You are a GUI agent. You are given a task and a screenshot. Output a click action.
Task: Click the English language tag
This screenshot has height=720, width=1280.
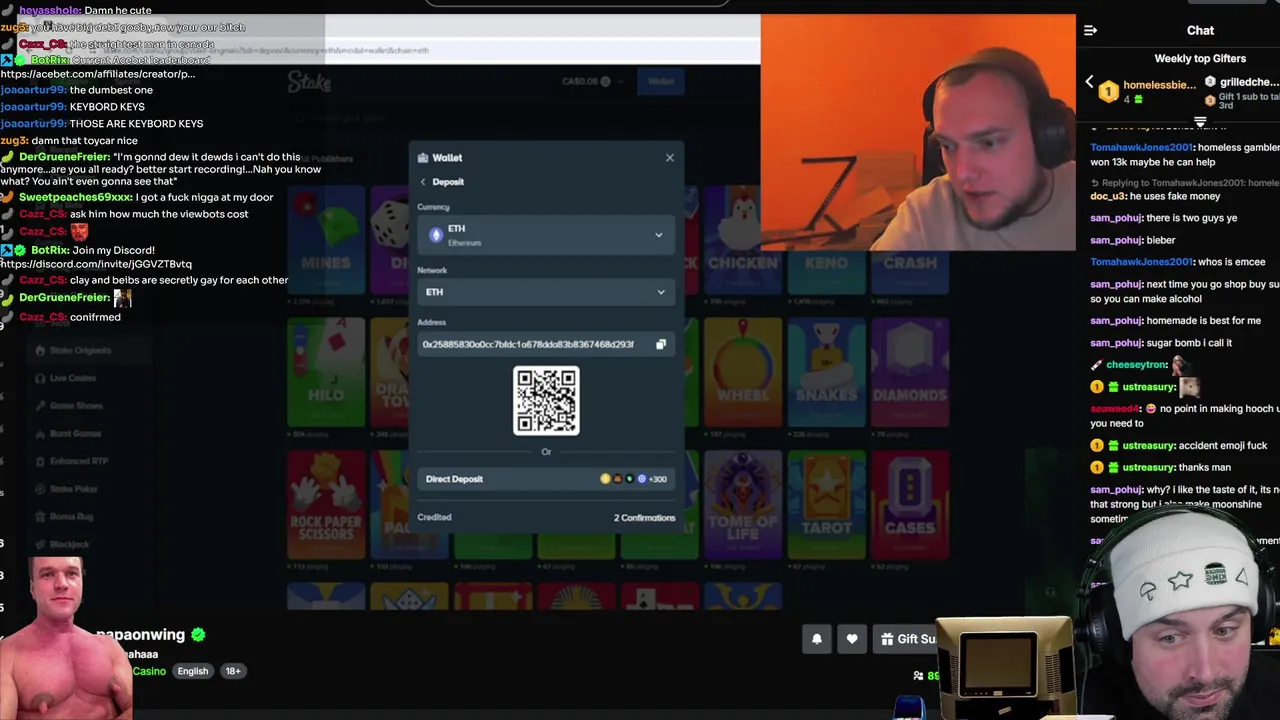coord(193,671)
